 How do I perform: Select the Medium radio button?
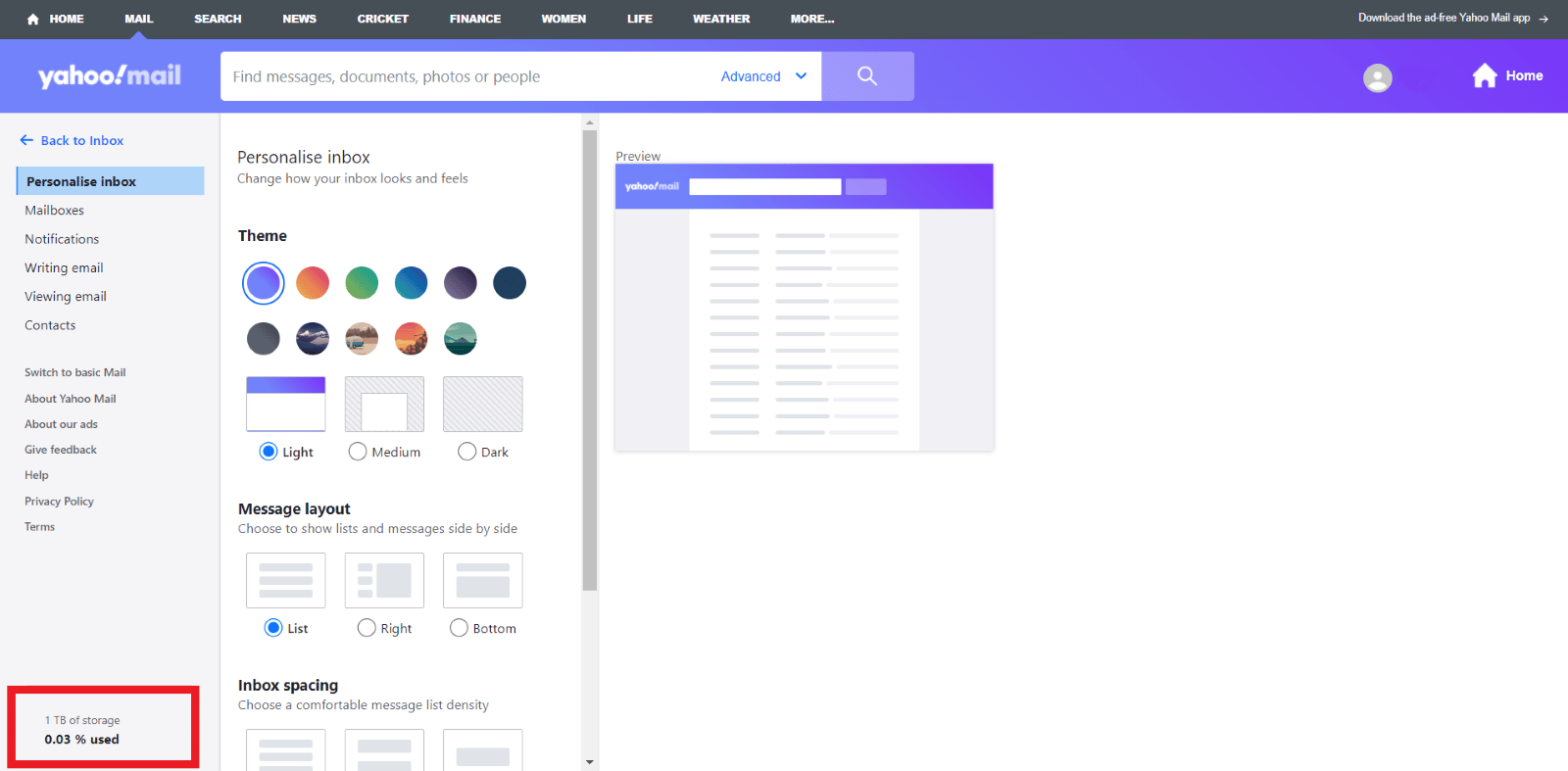point(358,451)
